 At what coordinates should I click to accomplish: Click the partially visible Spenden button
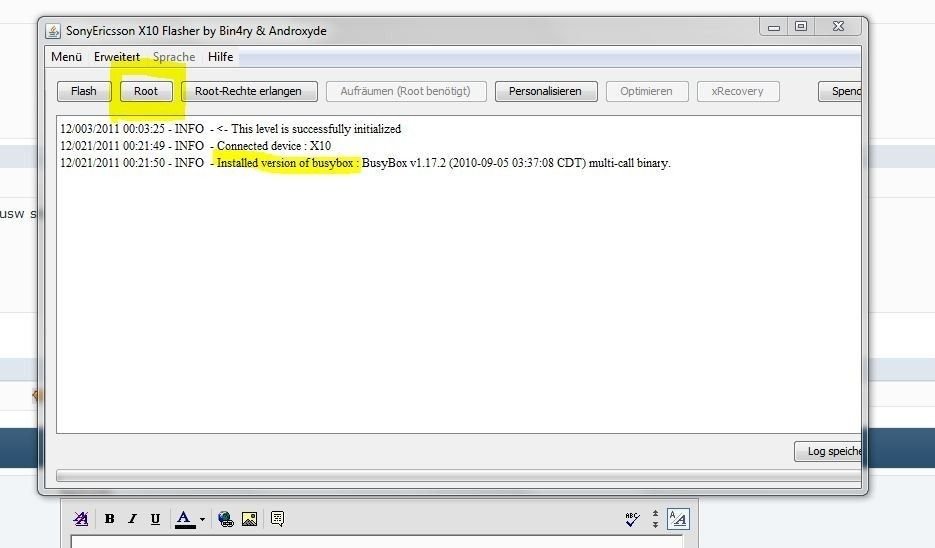point(840,91)
